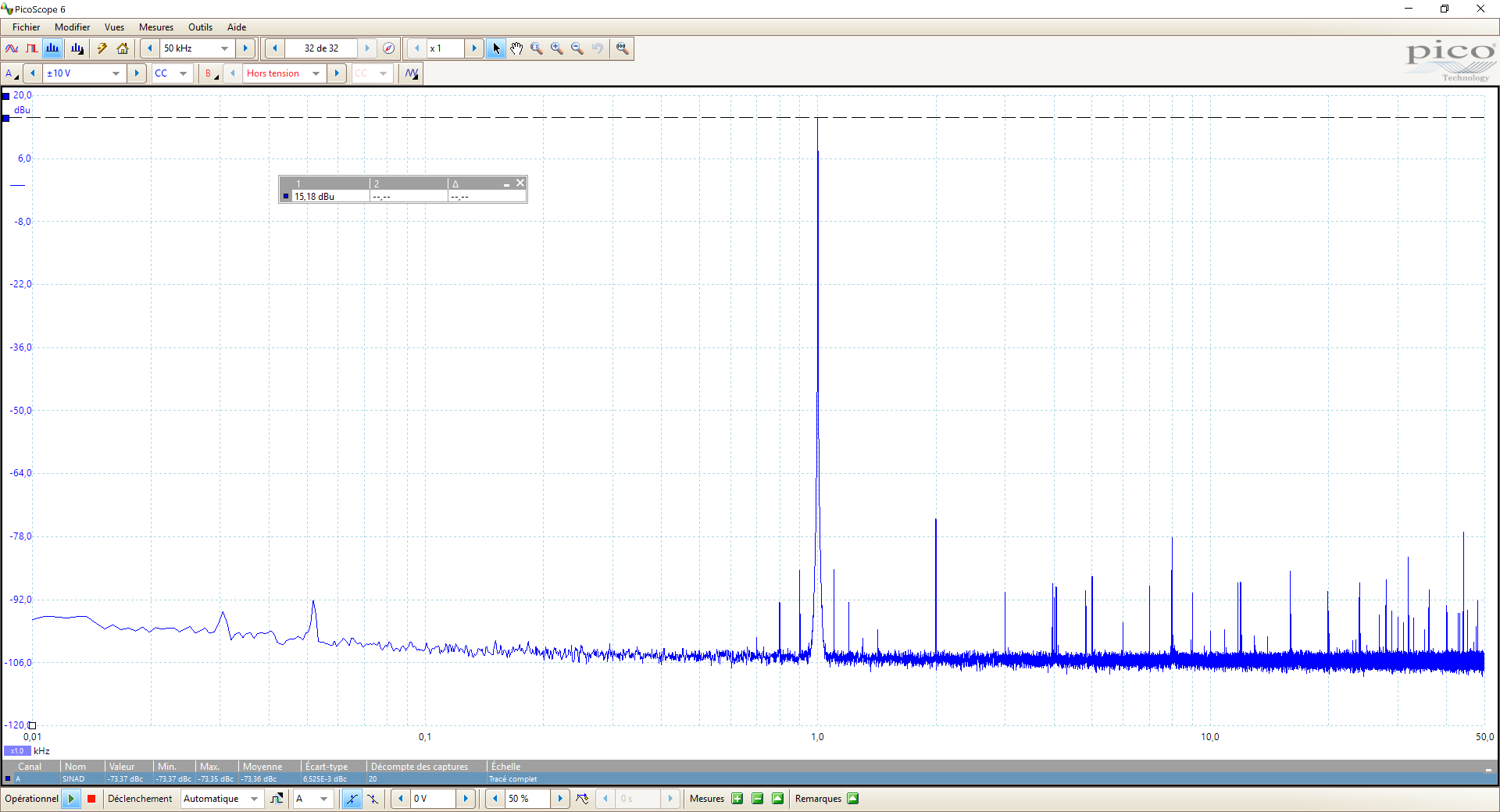Click the x1 zoom factor field
Screen dimensions: 1500x812
[x=445, y=48]
